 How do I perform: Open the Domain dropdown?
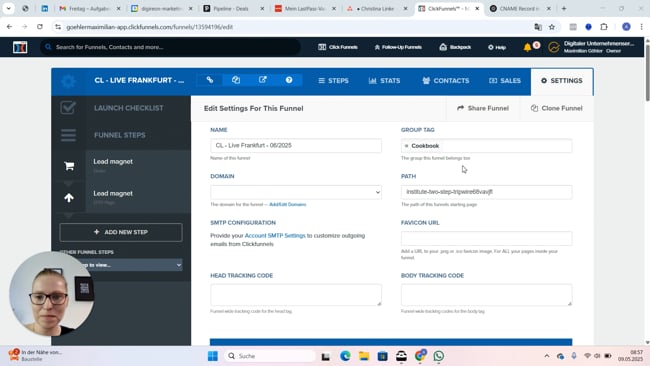pos(296,192)
